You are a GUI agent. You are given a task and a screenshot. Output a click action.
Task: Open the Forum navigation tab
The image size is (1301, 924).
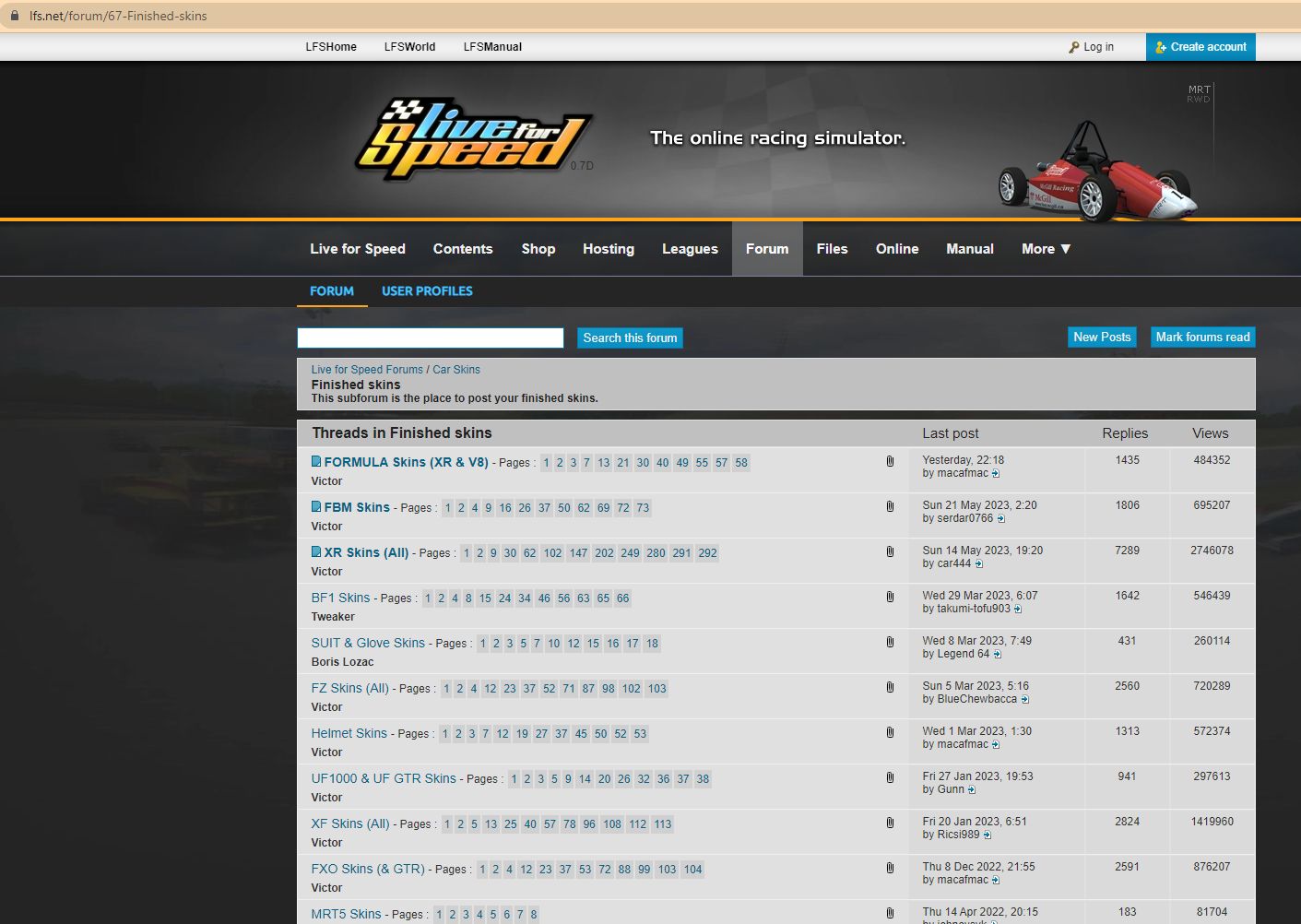coord(767,249)
